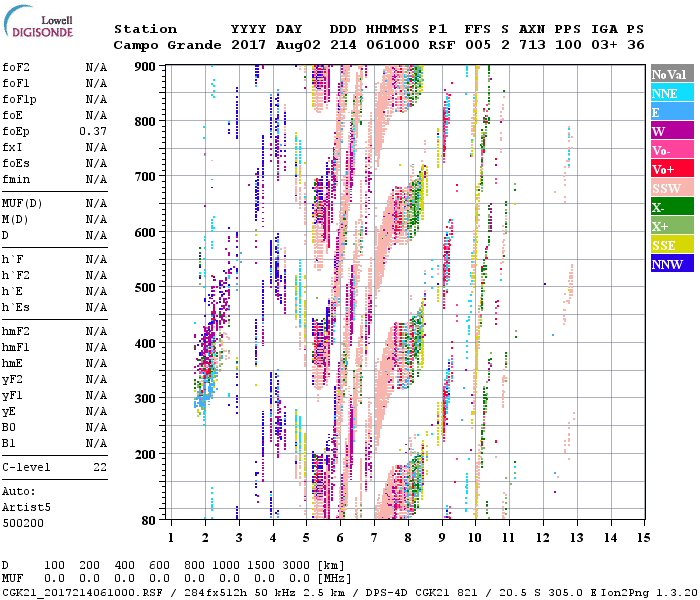Click the Artist5 auto-scaling label

[x=26, y=508]
